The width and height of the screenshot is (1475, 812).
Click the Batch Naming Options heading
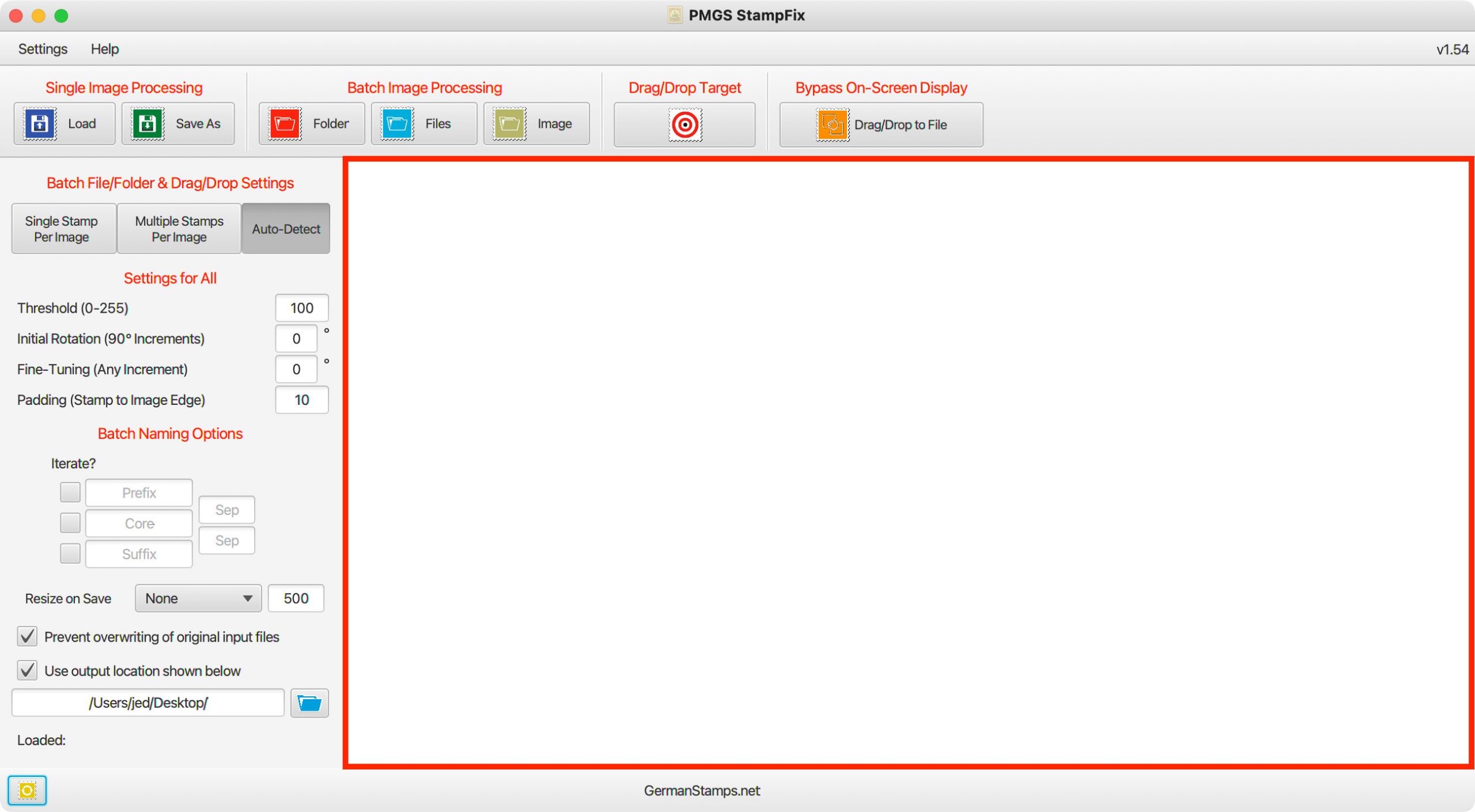coord(170,434)
